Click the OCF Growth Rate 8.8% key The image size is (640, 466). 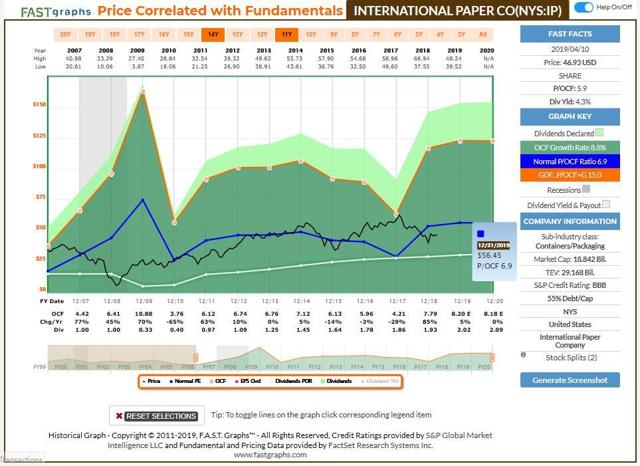pos(570,148)
